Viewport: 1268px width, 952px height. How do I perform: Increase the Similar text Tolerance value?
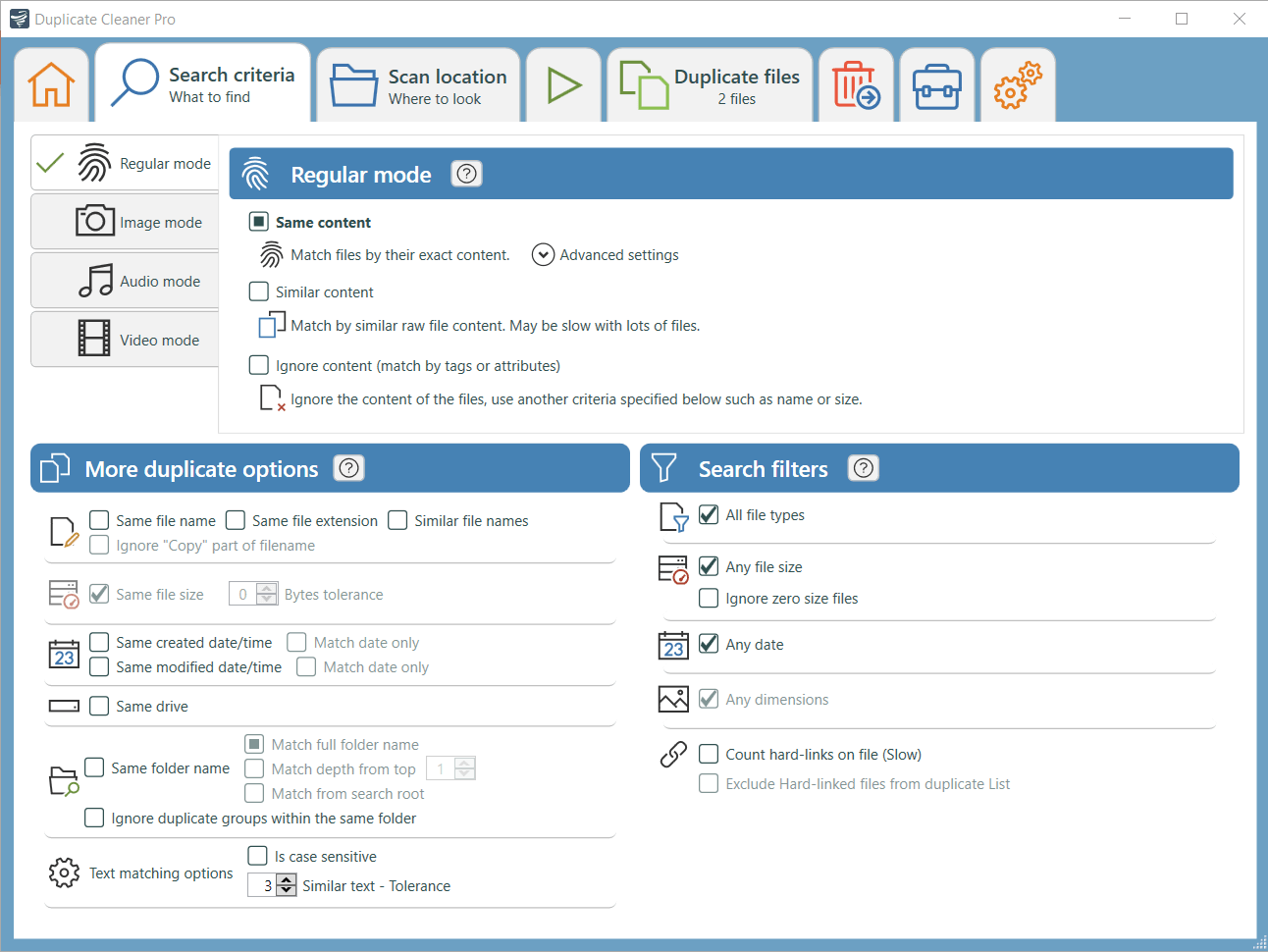click(x=286, y=878)
